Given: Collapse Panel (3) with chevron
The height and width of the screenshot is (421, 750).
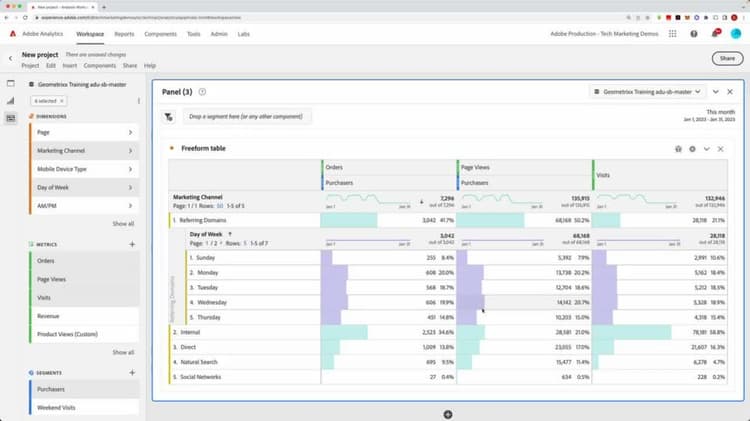Looking at the screenshot, I should point(716,92).
